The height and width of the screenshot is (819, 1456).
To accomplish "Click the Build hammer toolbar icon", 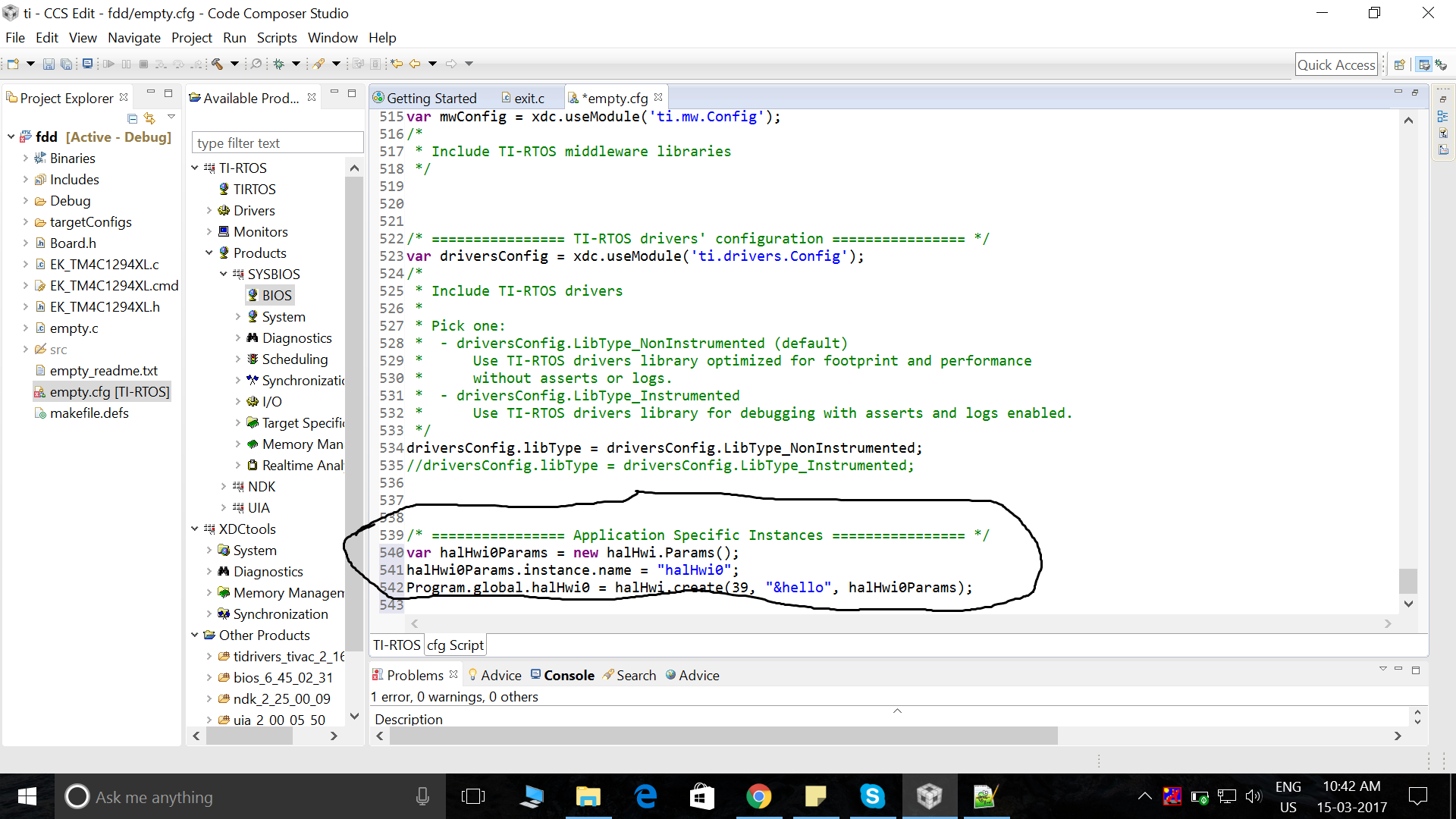I will point(218,64).
